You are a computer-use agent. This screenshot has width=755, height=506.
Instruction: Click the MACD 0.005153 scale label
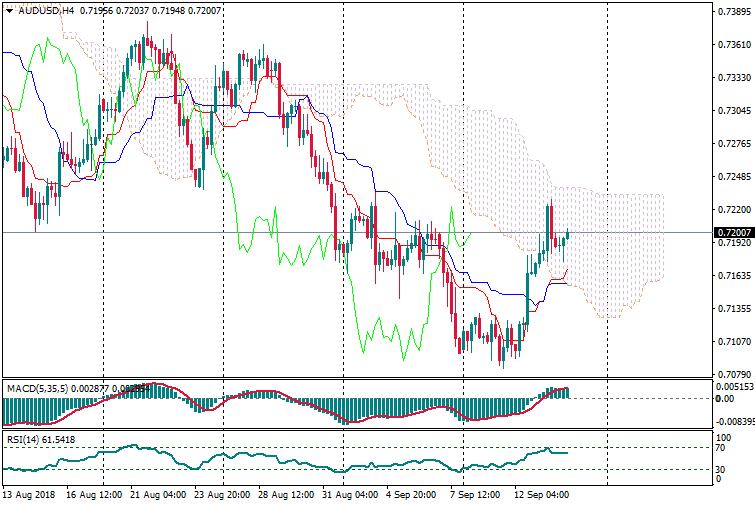click(735, 386)
